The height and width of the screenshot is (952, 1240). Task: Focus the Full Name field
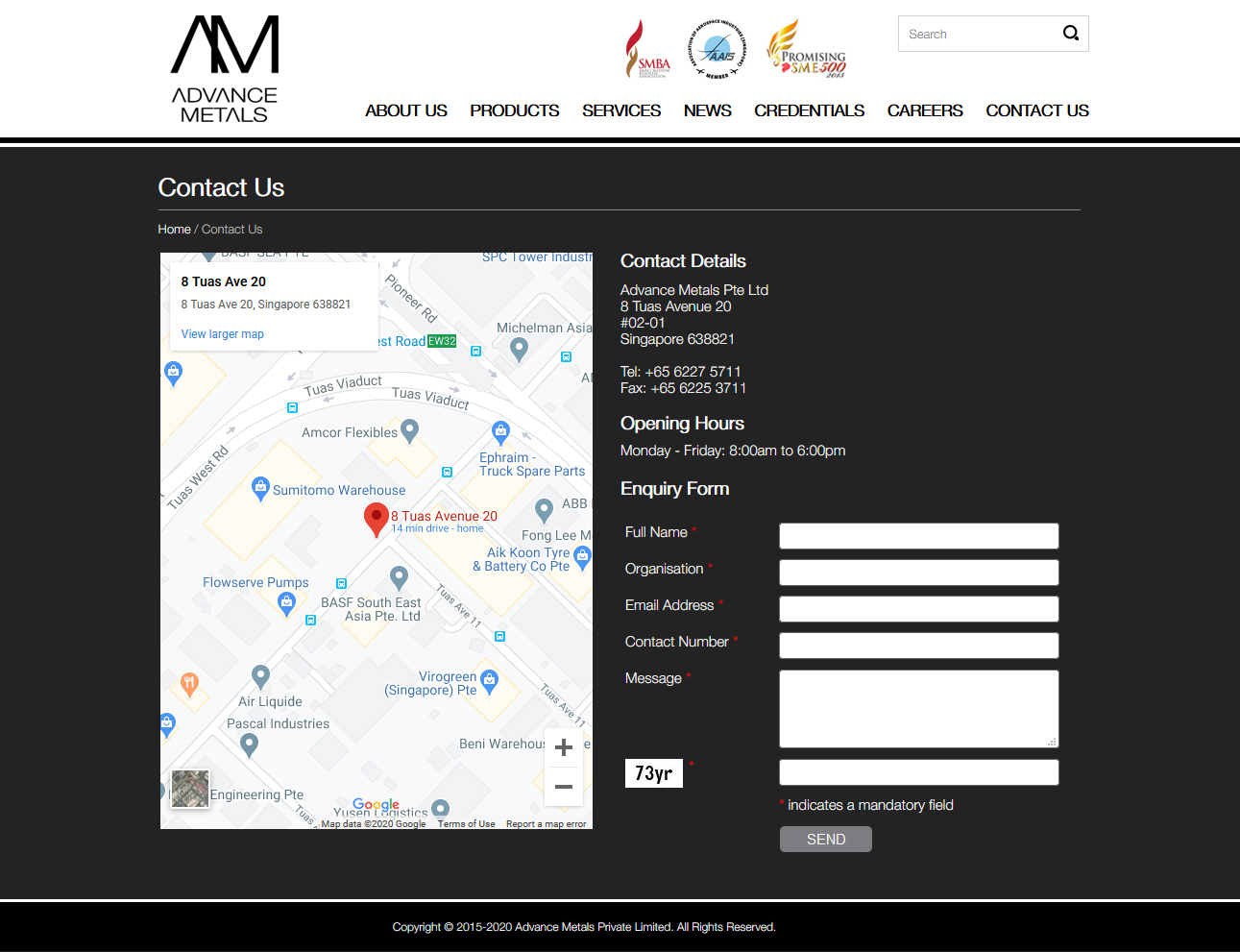918,536
